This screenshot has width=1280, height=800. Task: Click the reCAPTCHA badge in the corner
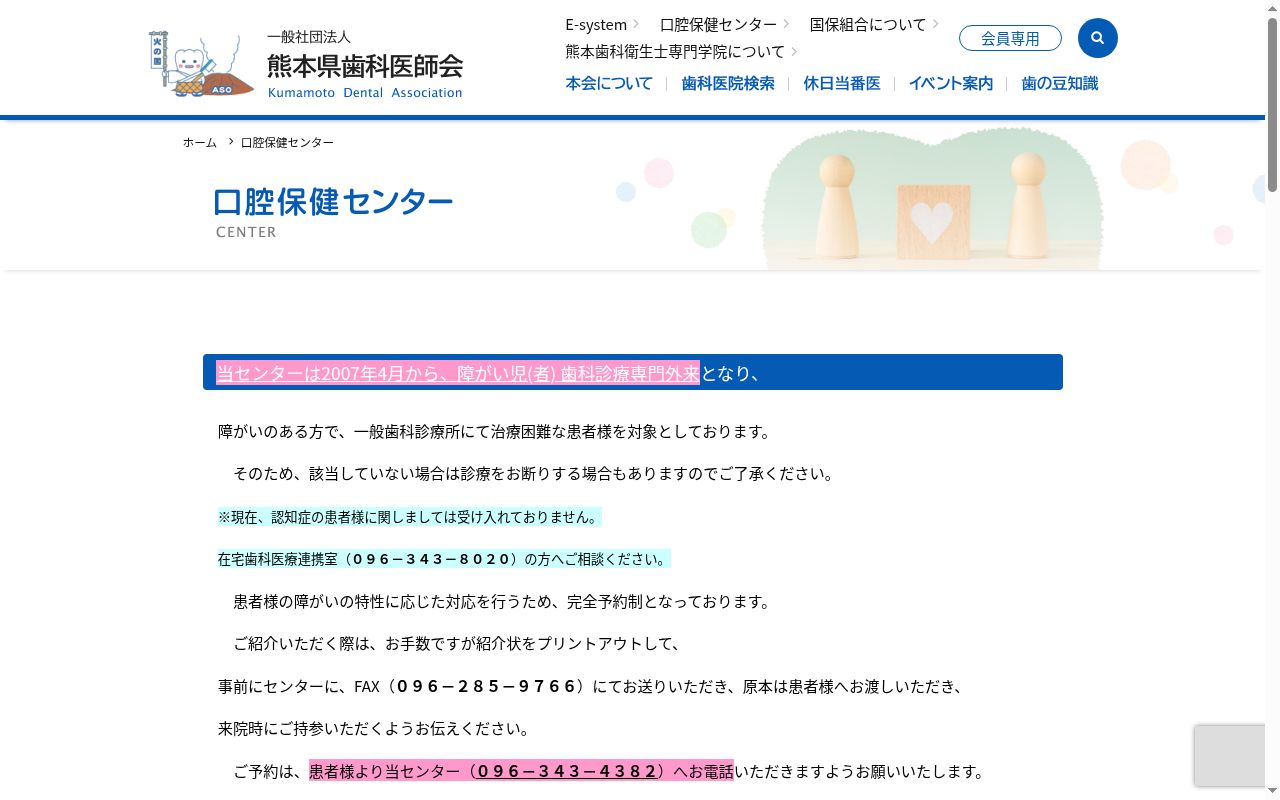1230,756
